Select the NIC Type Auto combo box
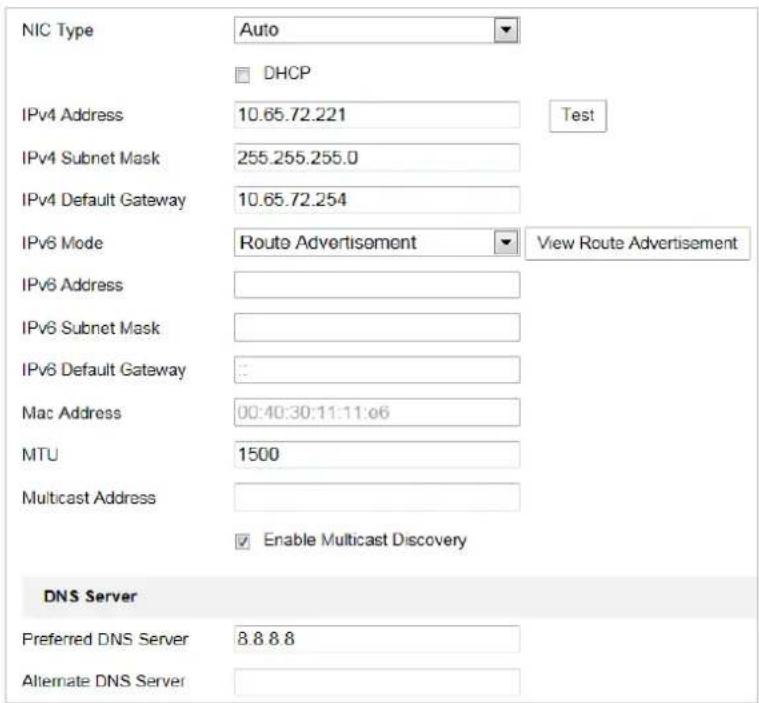759x703 pixels. coord(377,30)
